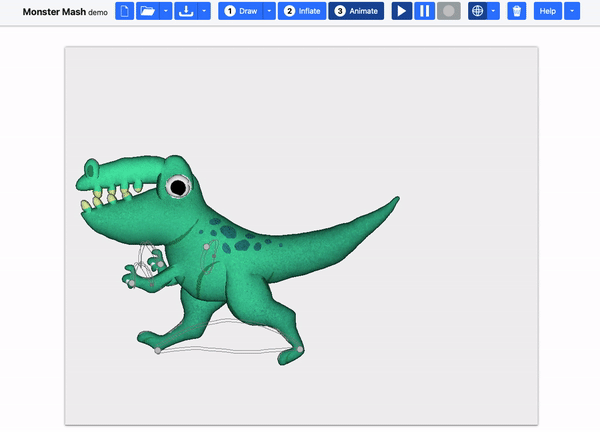Play the animation
600x432 pixels.
coord(402,11)
